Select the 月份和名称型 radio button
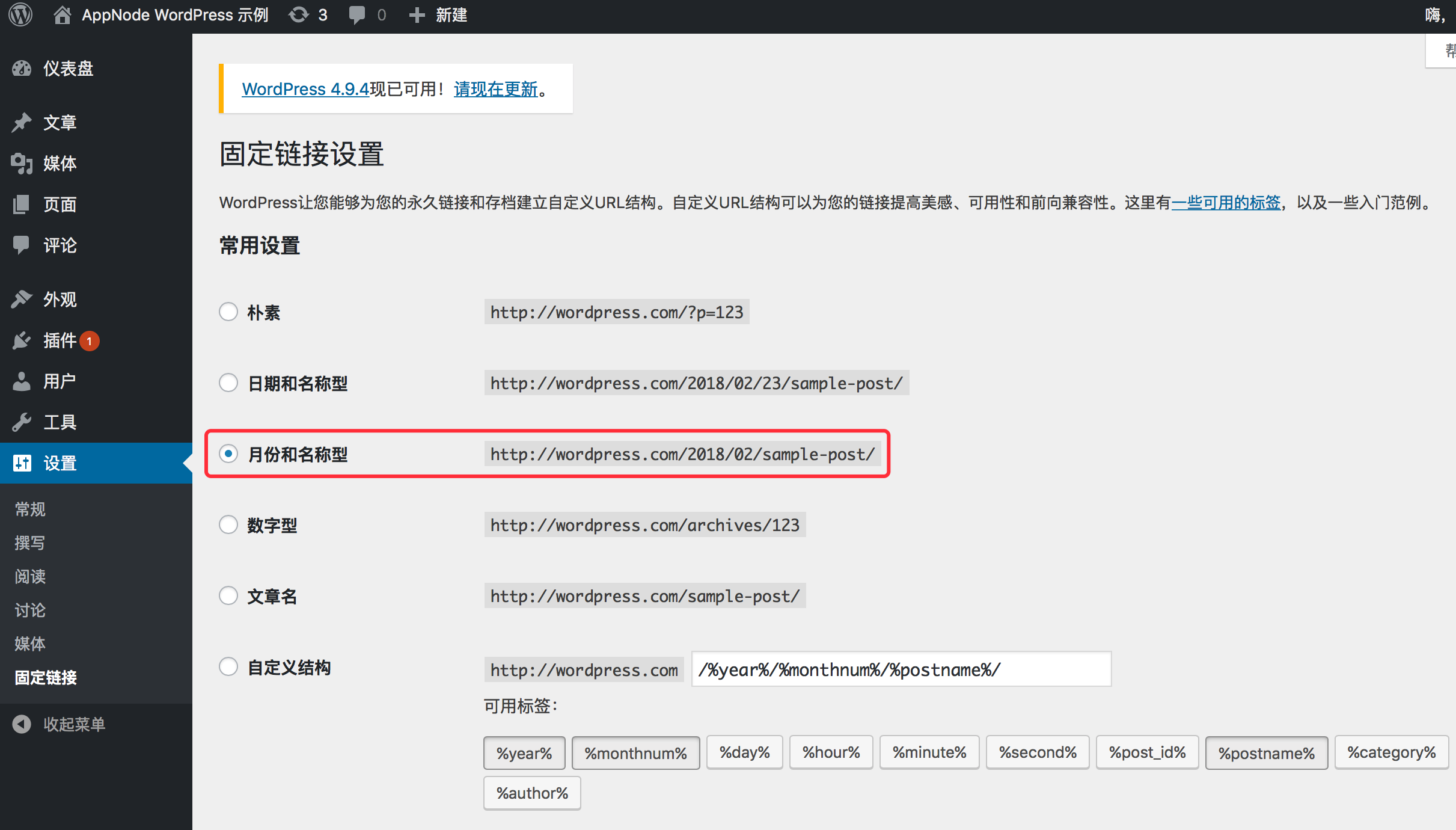 228,453
